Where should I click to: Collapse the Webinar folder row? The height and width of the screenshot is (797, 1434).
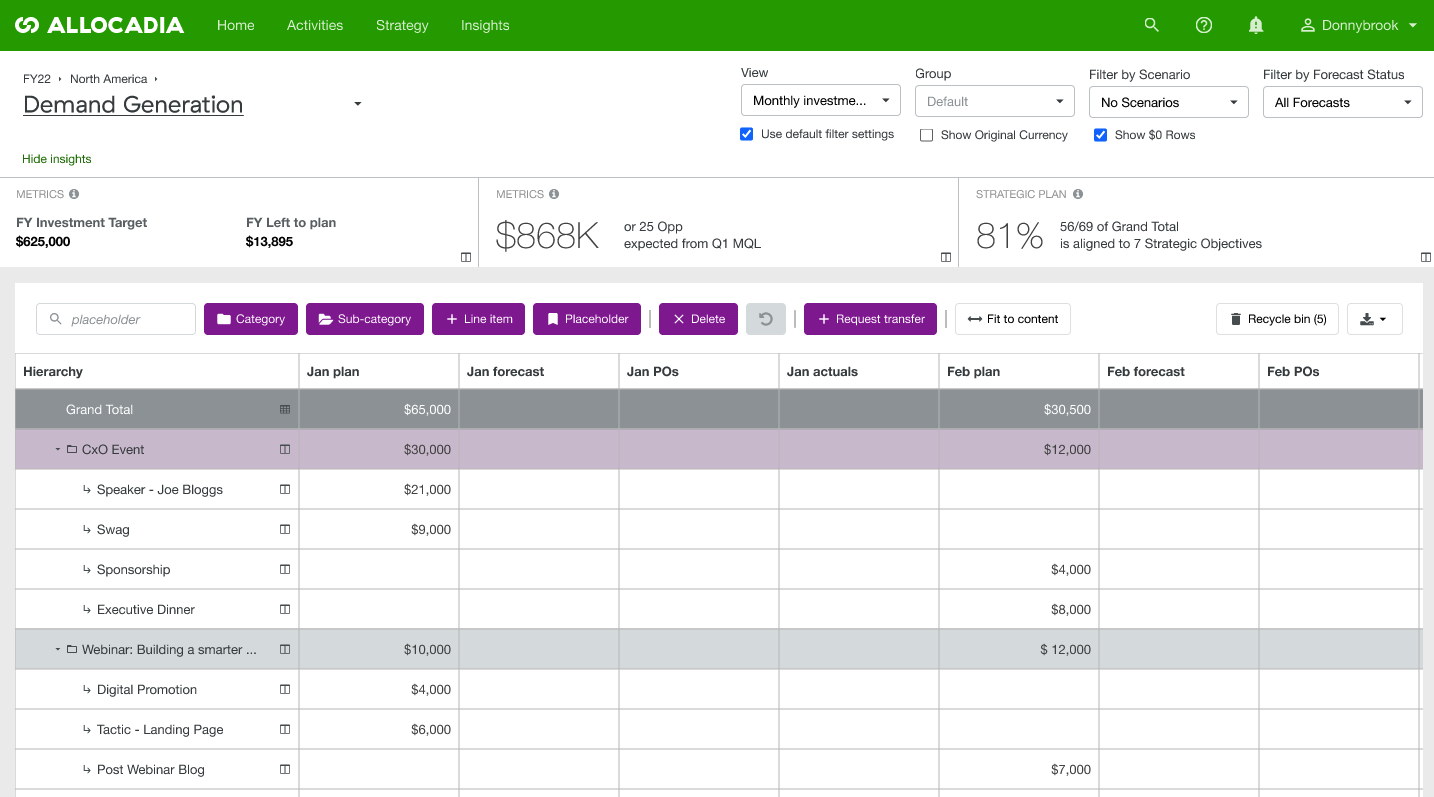pyautogui.click(x=58, y=649)
